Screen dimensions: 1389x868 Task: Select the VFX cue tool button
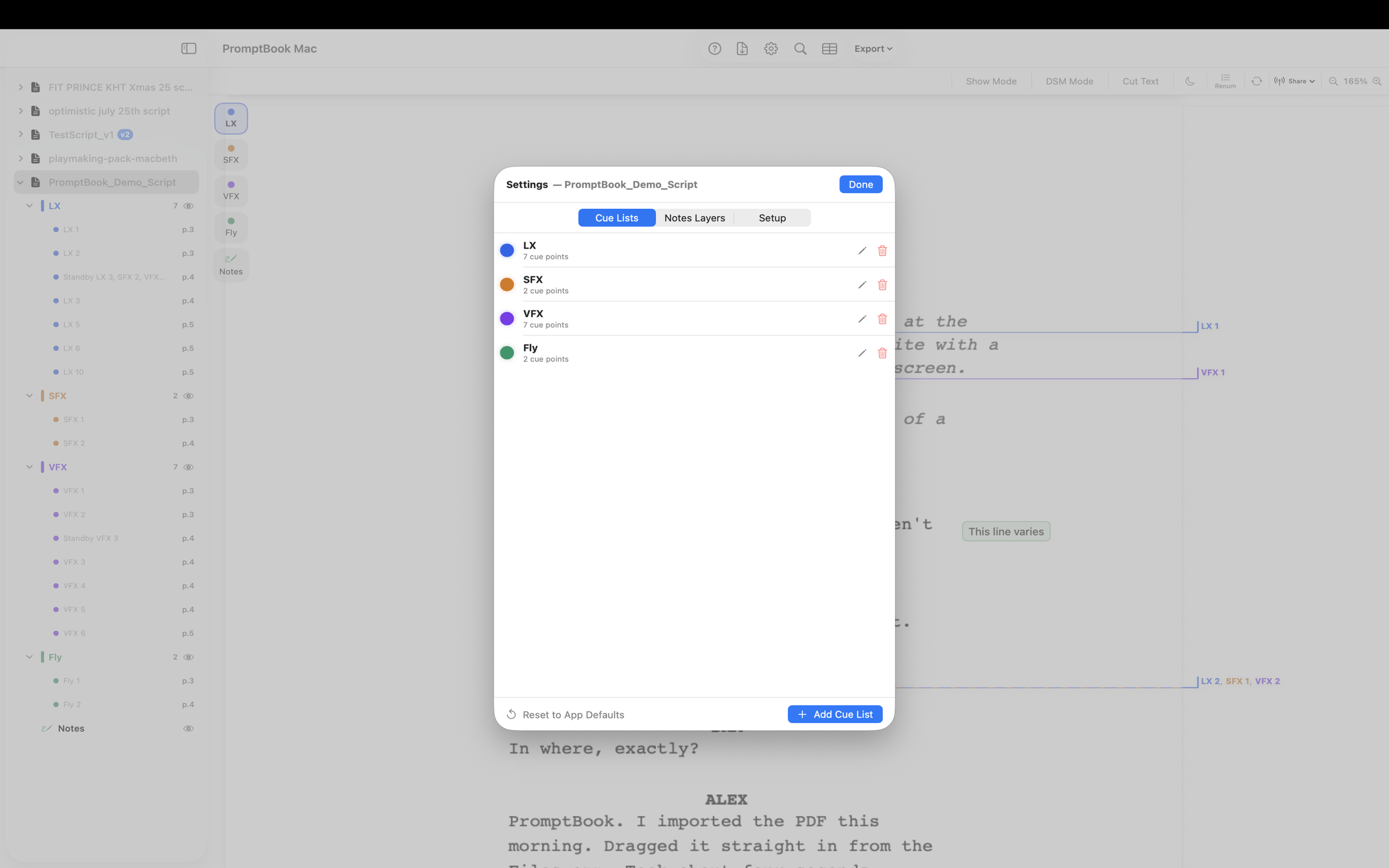point(231,191)
